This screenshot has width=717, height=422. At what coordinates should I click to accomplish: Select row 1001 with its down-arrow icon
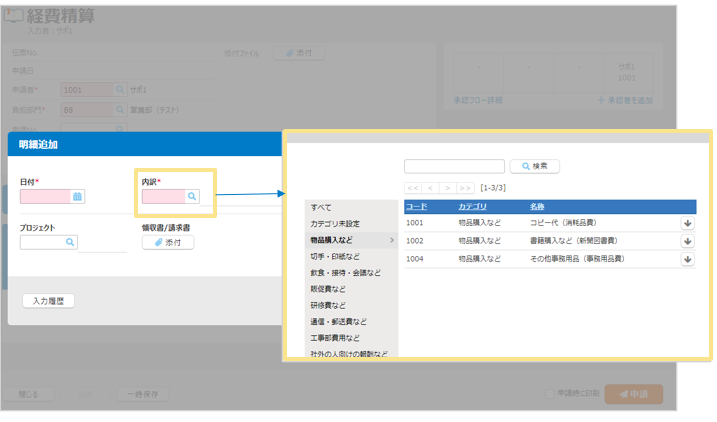point(687,223)
